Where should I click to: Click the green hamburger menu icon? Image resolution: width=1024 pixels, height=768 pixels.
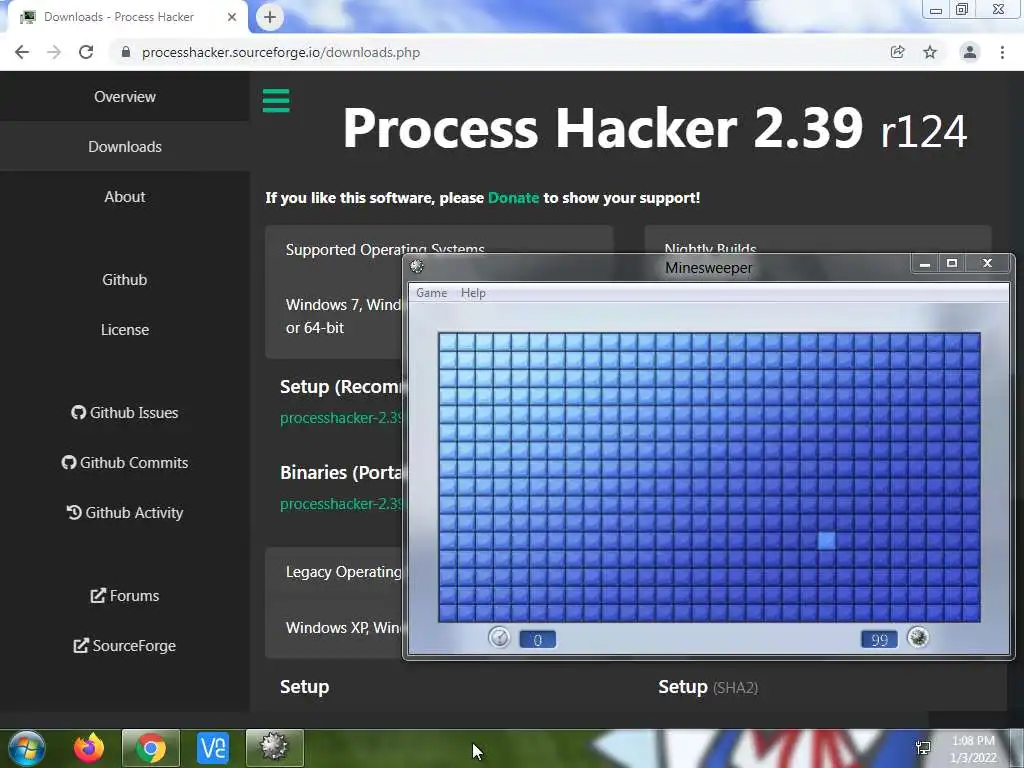276,101
